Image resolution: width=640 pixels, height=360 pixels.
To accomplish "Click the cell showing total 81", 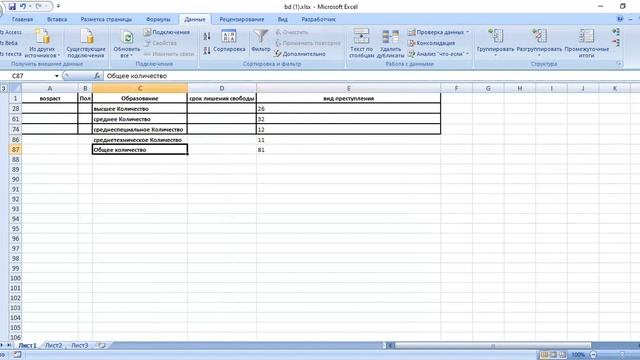I will [349, 150].
